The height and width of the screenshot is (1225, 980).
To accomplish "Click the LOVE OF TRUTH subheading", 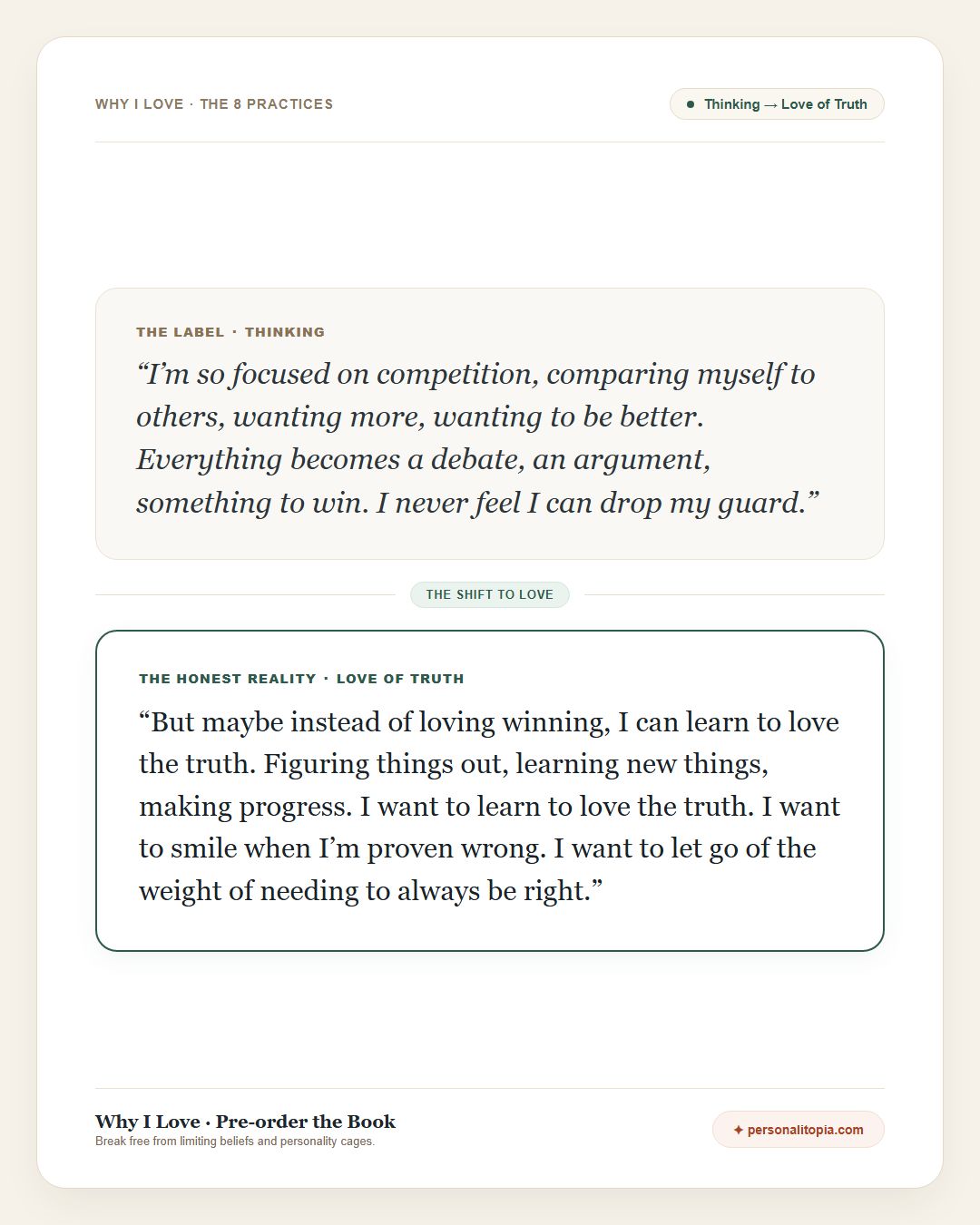I will point(400,679).
